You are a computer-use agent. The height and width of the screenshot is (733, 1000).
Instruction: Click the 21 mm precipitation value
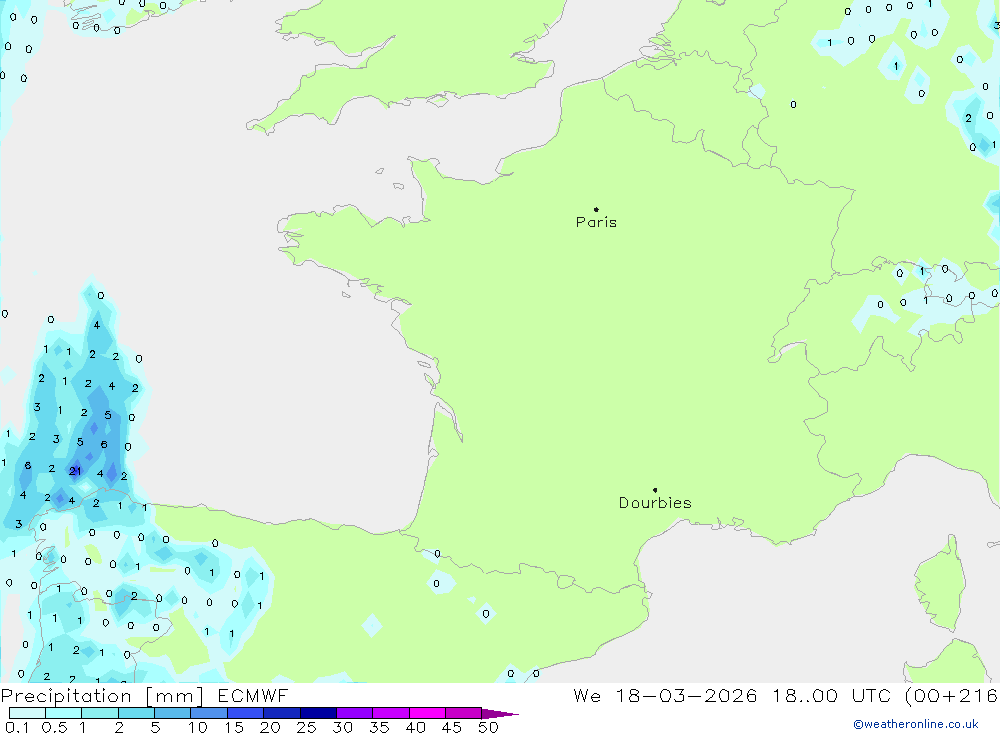coord(75,471)
